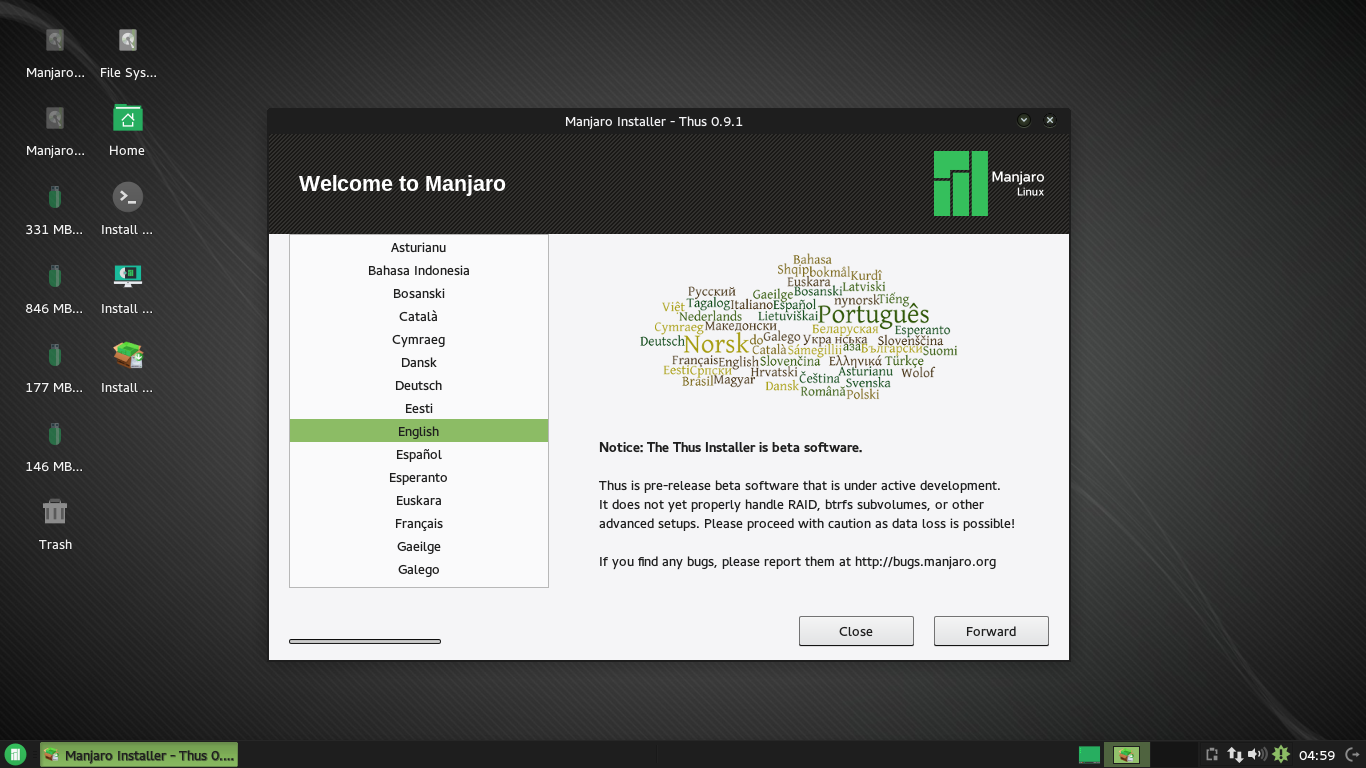1366x768 pixels.
Task: Click the Manjaro Linux logo in header
Action: [x=989, y=183]
